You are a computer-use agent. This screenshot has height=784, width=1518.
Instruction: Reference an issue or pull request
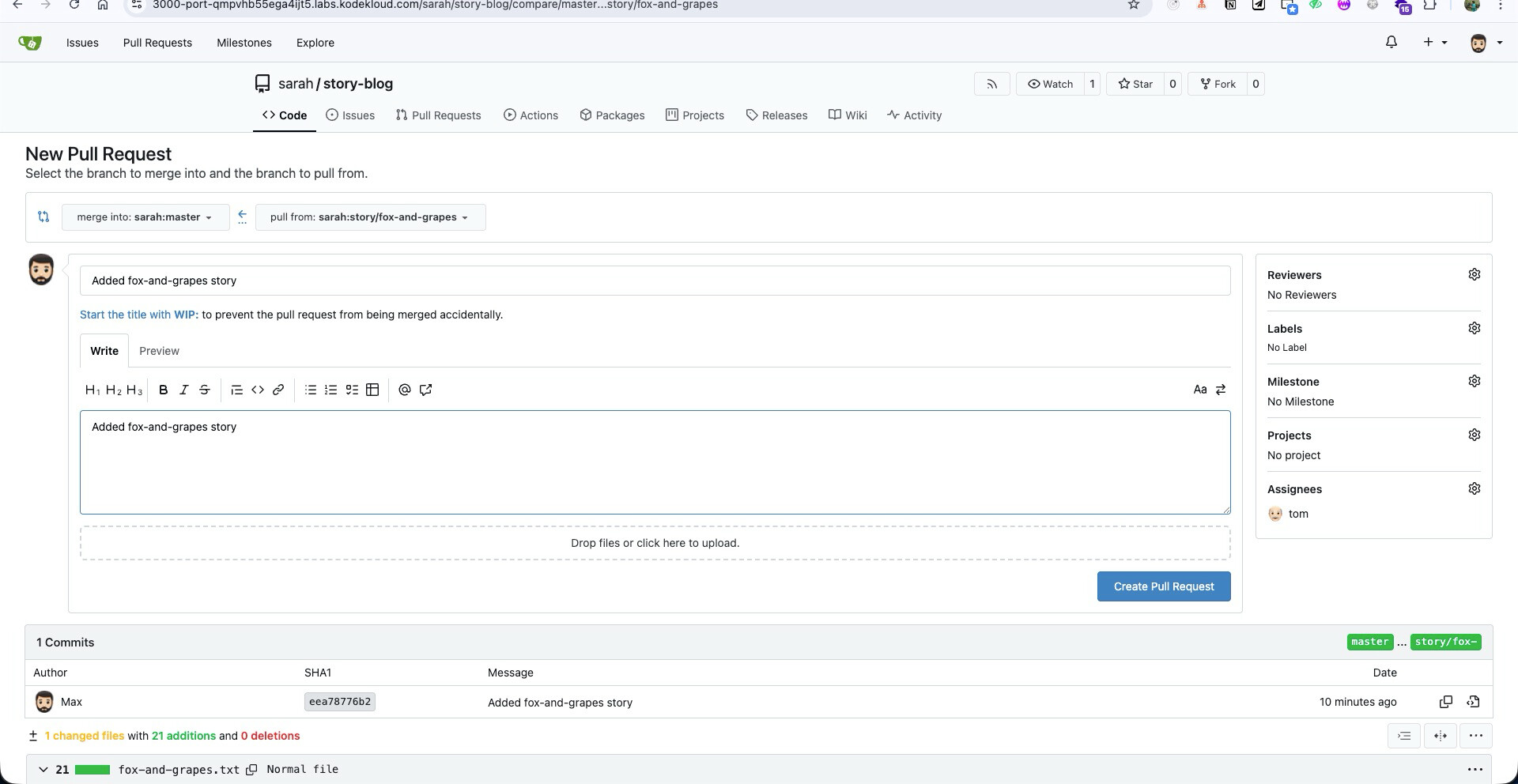coord(425,390)
